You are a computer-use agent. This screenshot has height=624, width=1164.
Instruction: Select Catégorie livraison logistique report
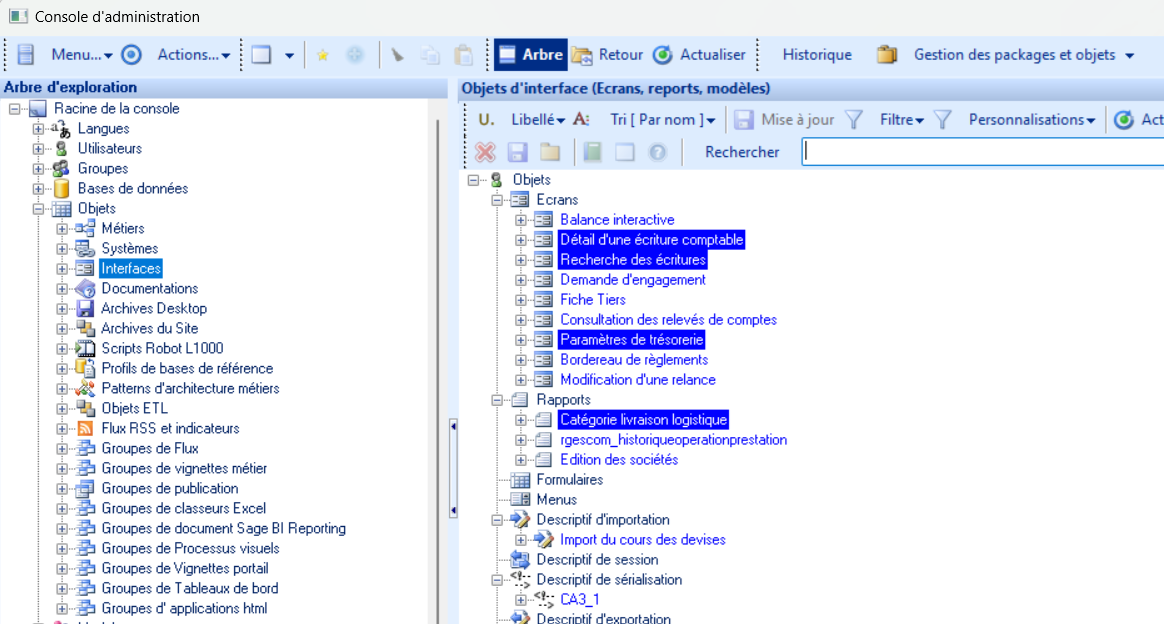click(x=643, y=420)
